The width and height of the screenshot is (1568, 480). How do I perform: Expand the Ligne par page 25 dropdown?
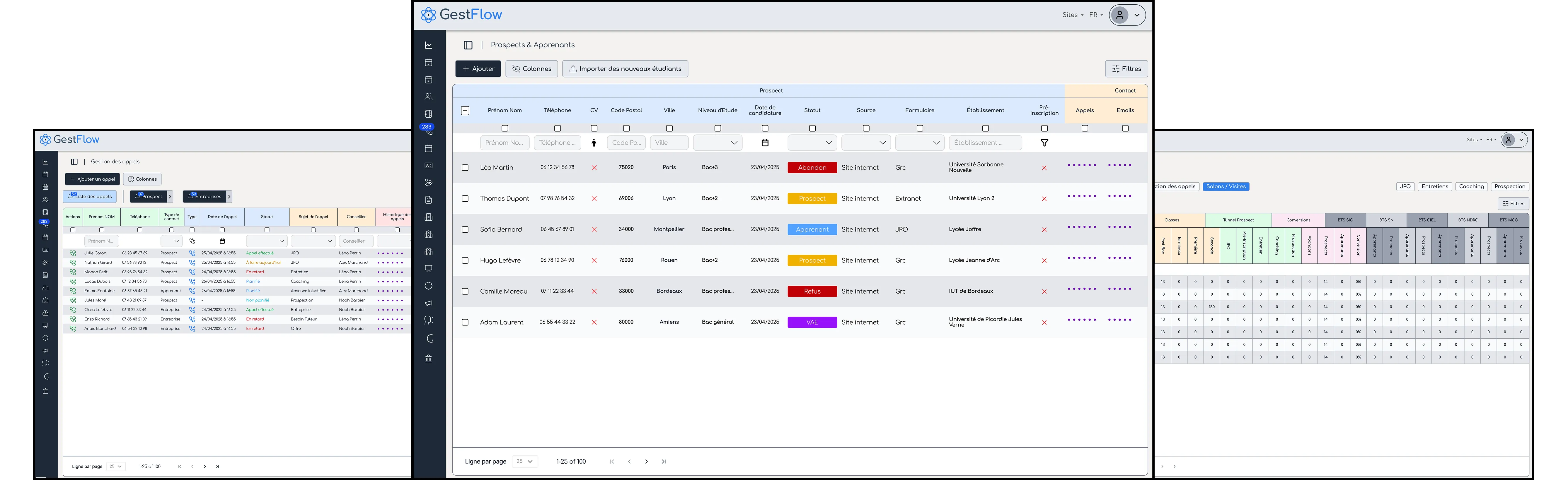pos(525,462)
